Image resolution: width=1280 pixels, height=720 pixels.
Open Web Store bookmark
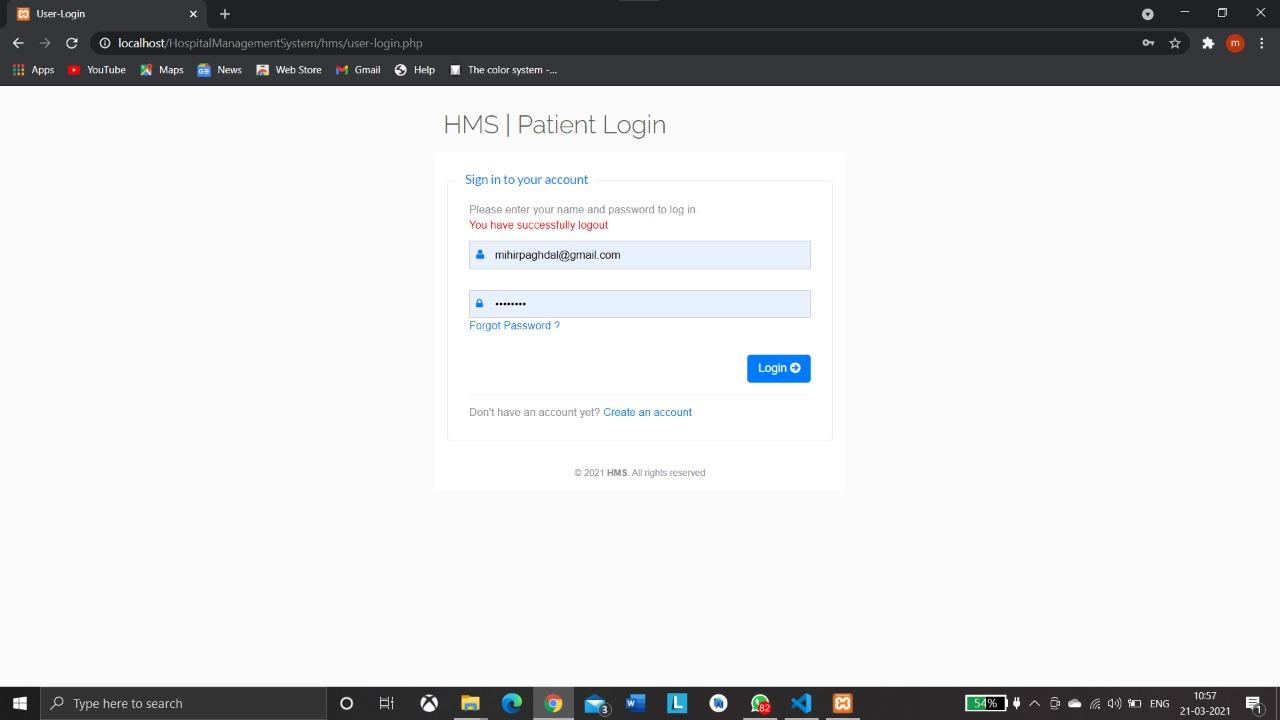click(289, 70)
